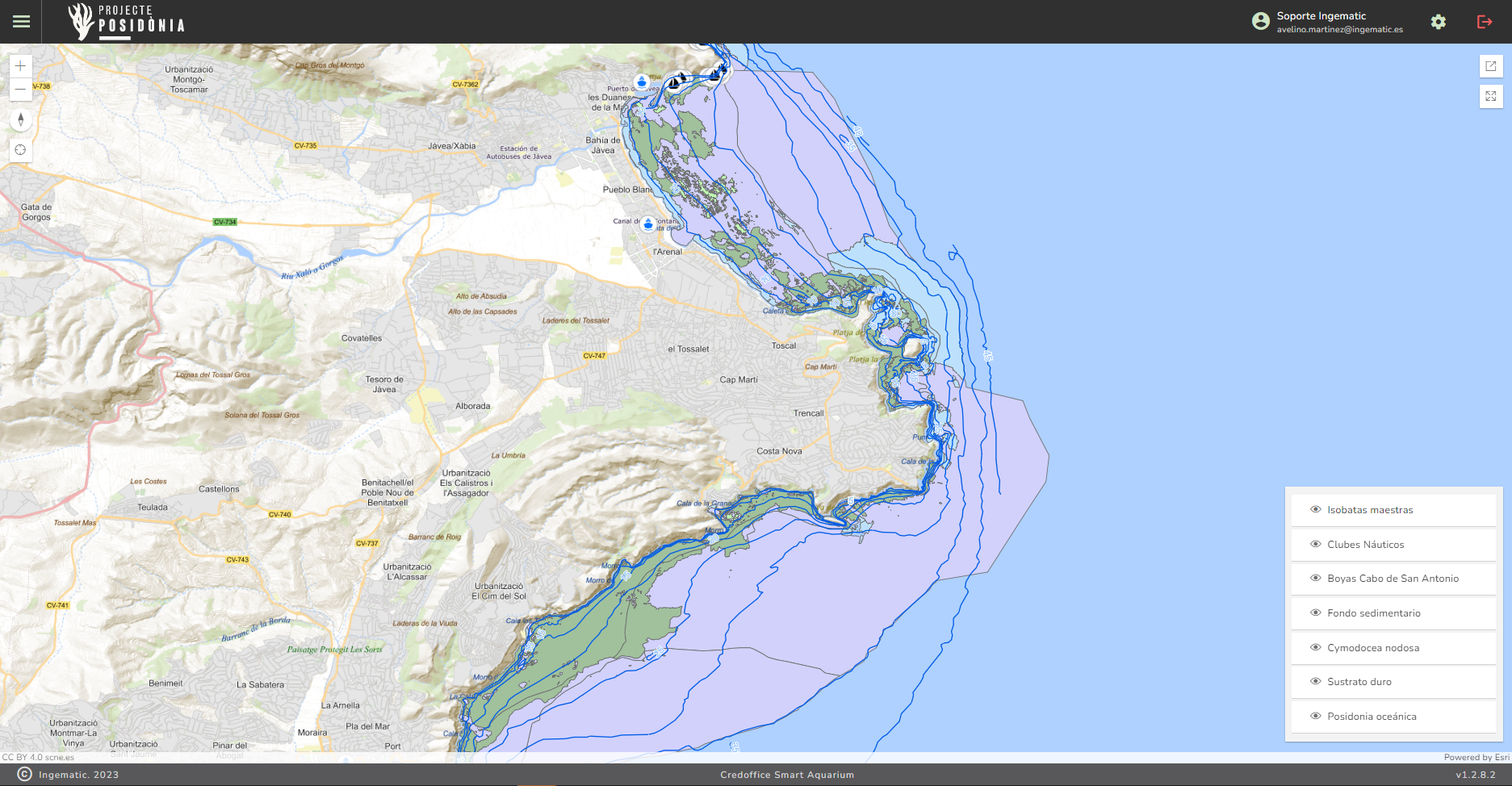Click the port marker near Canal de la Fontana
Viewport: 1512px width, 786px height.
[x=647, y=224]
